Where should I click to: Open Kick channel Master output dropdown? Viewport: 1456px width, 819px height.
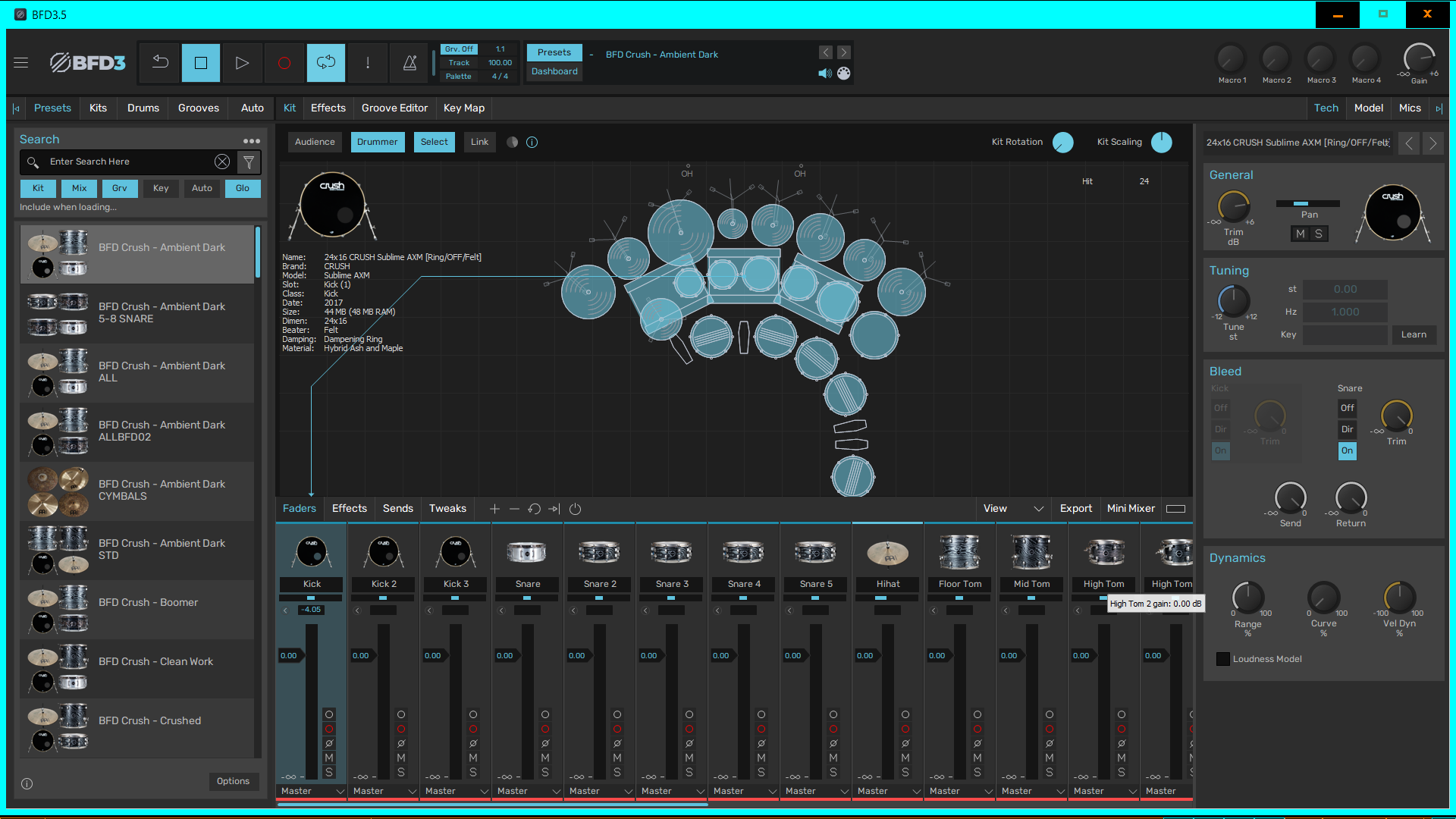(x=312, y=791)
